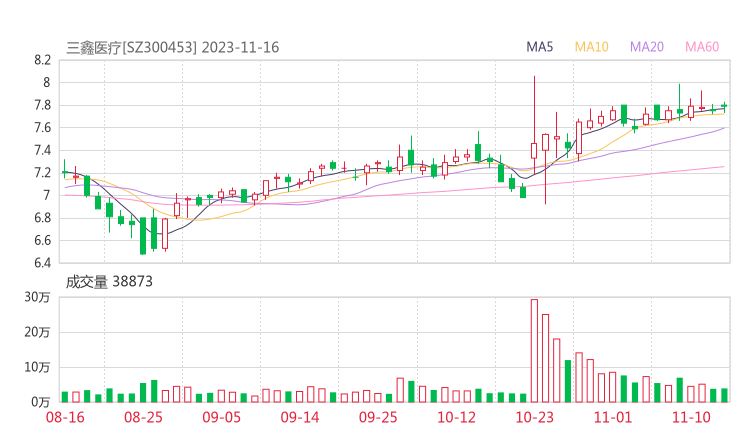740x440 pixels.
Task: Click the 11-01 date axis label
Action: [x=613, y=417]
